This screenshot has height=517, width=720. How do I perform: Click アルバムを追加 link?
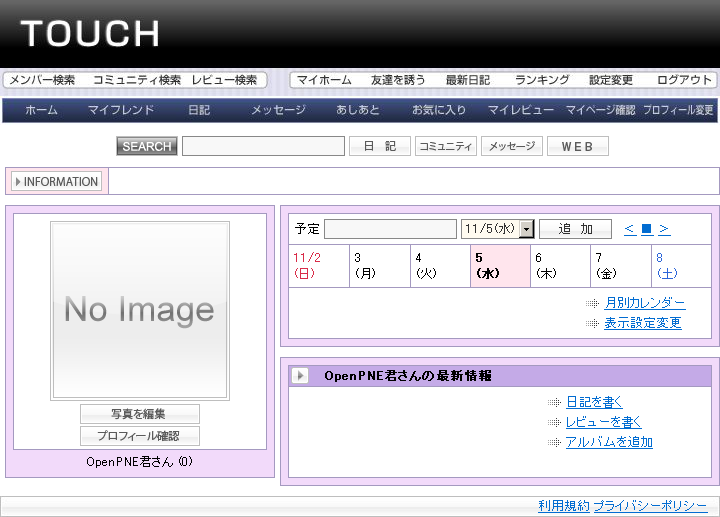click(609, 442)
